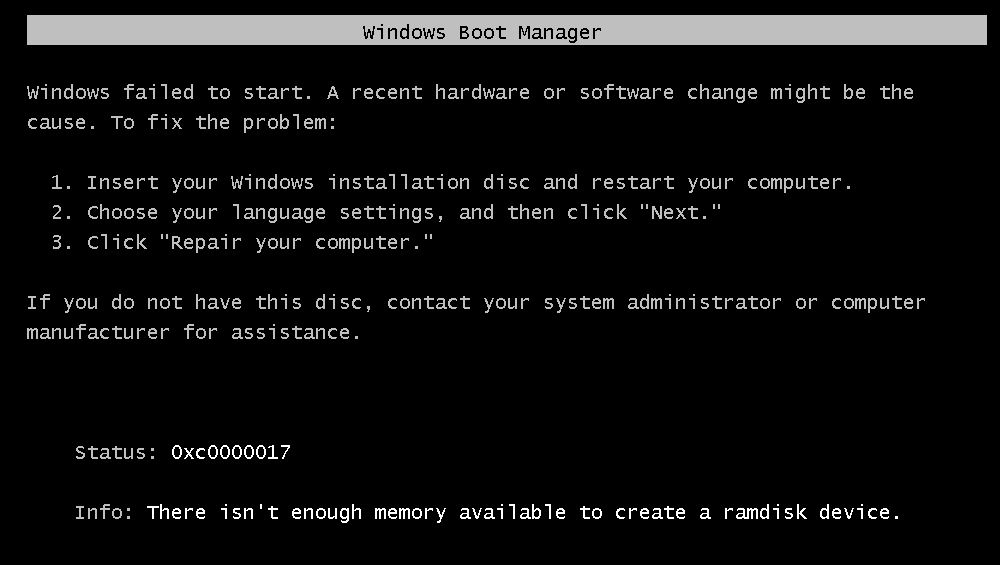Click the number "3." of the list

[x=62, y=242]
